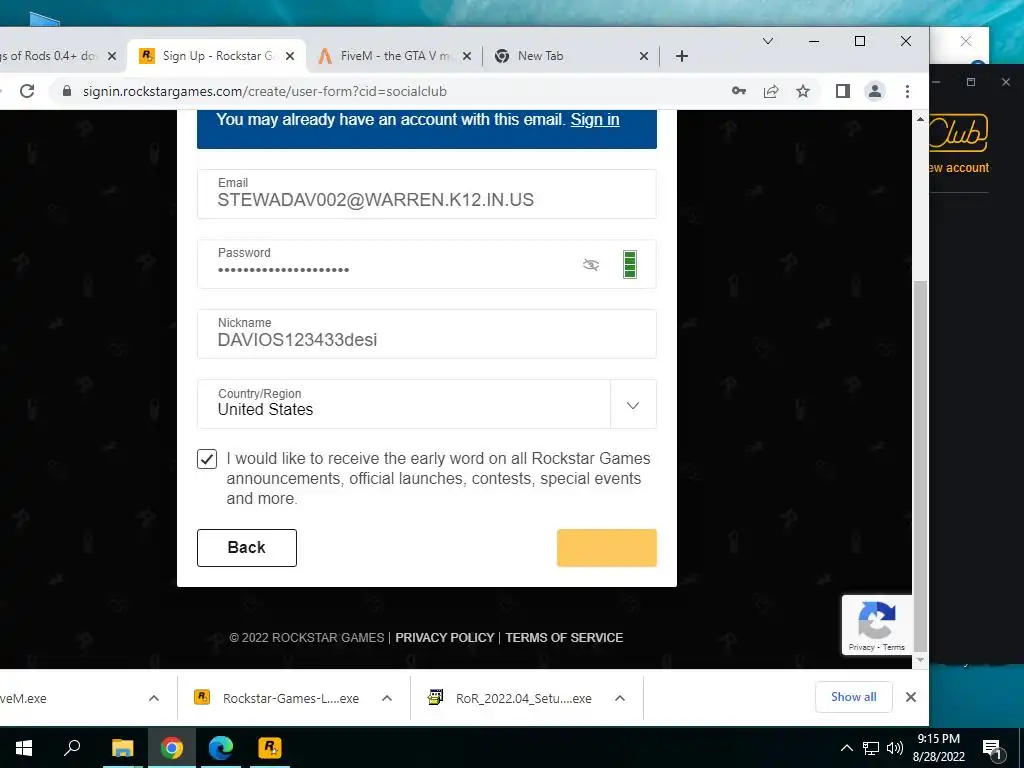Viewport: 1024px width, 768px height.
Task: Bookmark this page with star icon
Action: [x=803, y=91]
